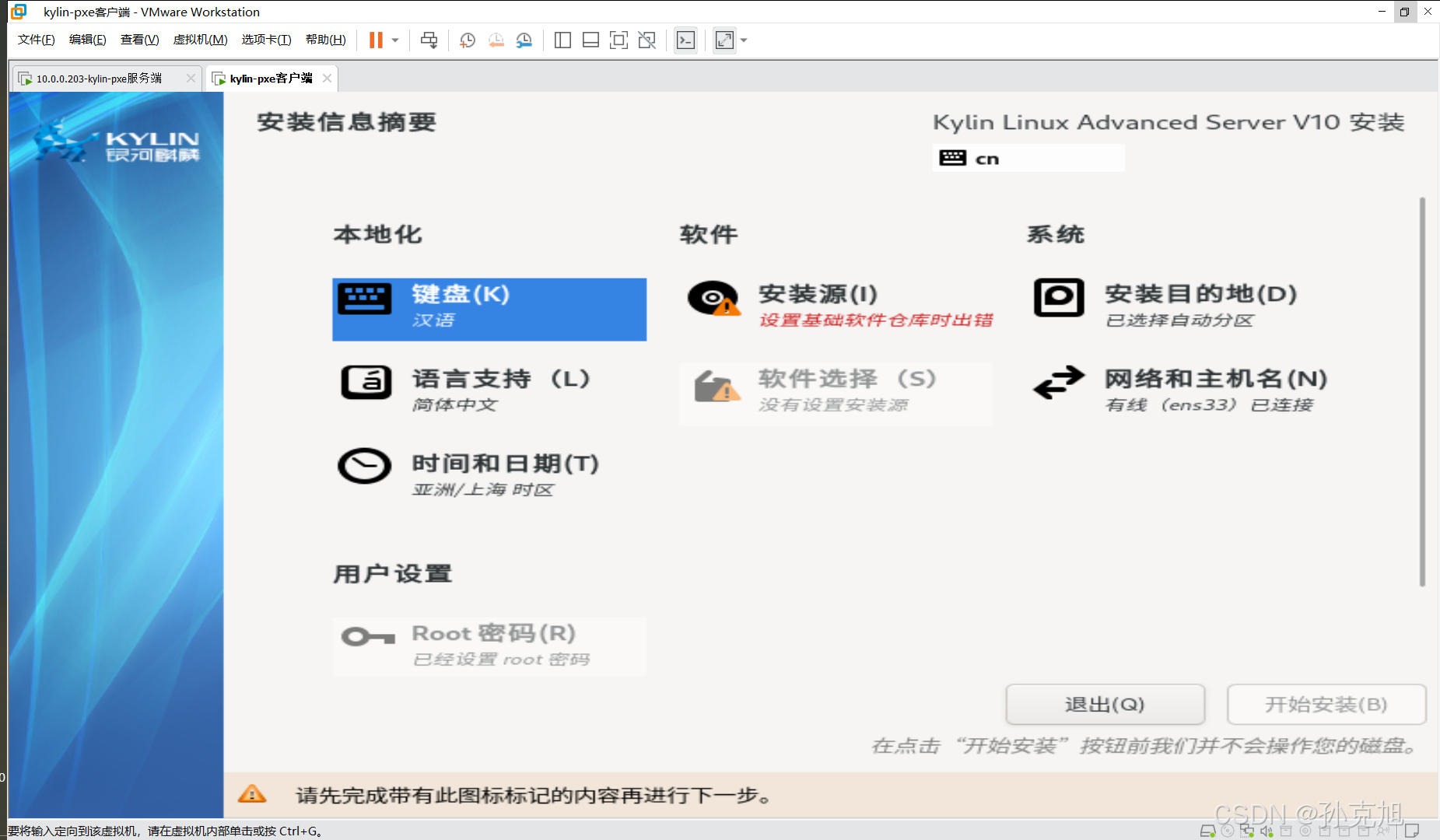The width and height of the screenshot is (1440, 840).
Task: Click the keyboard icon beside 键盘(K)
Action: point(365,299)
